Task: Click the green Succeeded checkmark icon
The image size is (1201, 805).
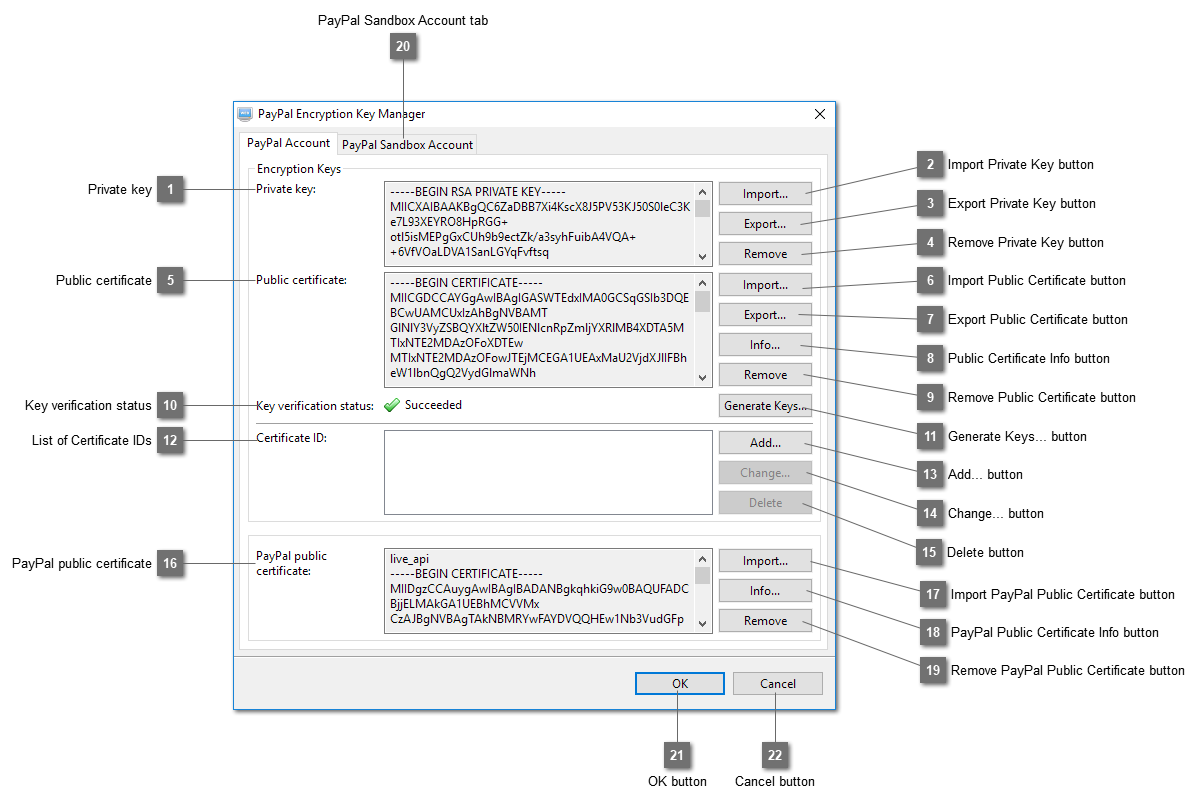Action: point(392,405)
